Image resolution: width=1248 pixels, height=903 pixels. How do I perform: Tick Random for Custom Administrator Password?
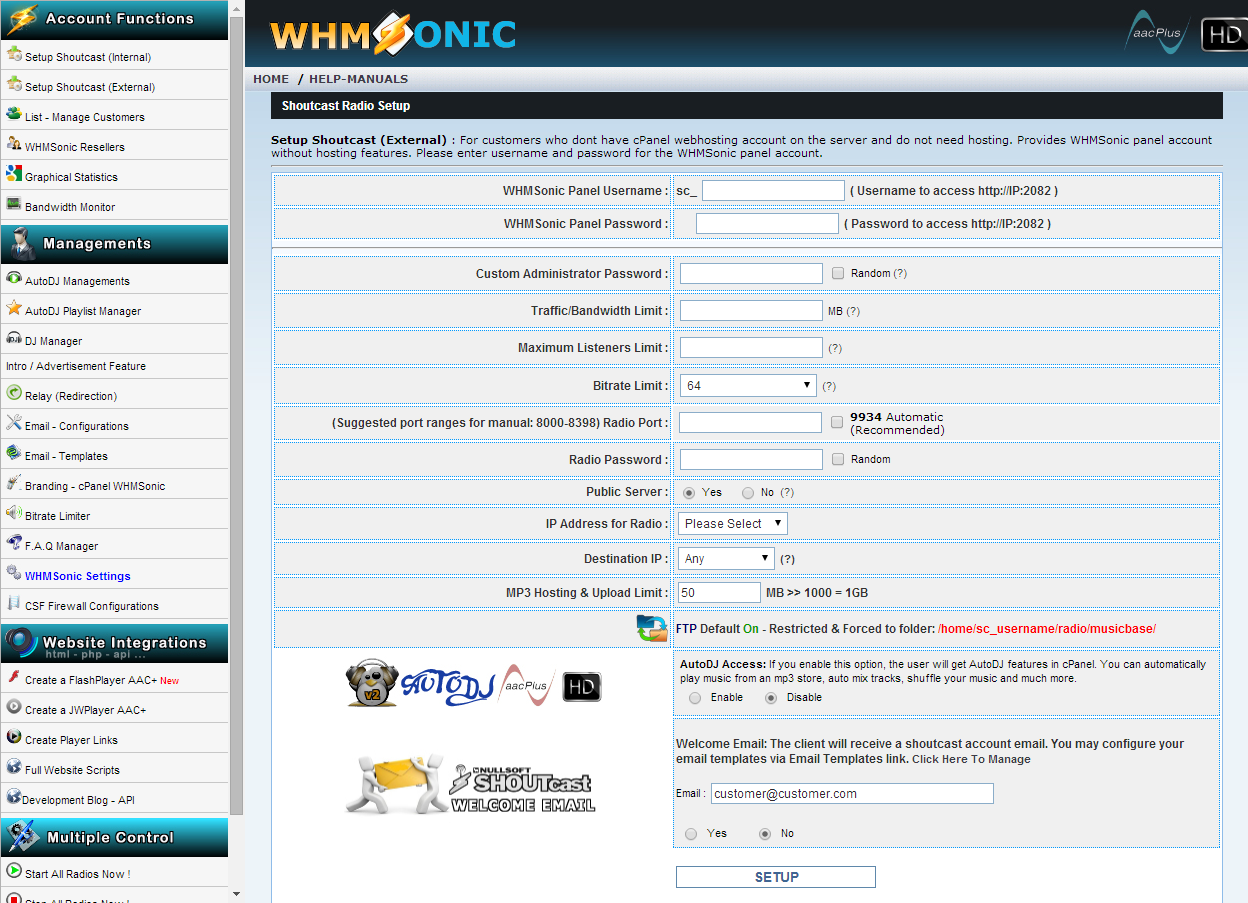click(x=838, y=273)
